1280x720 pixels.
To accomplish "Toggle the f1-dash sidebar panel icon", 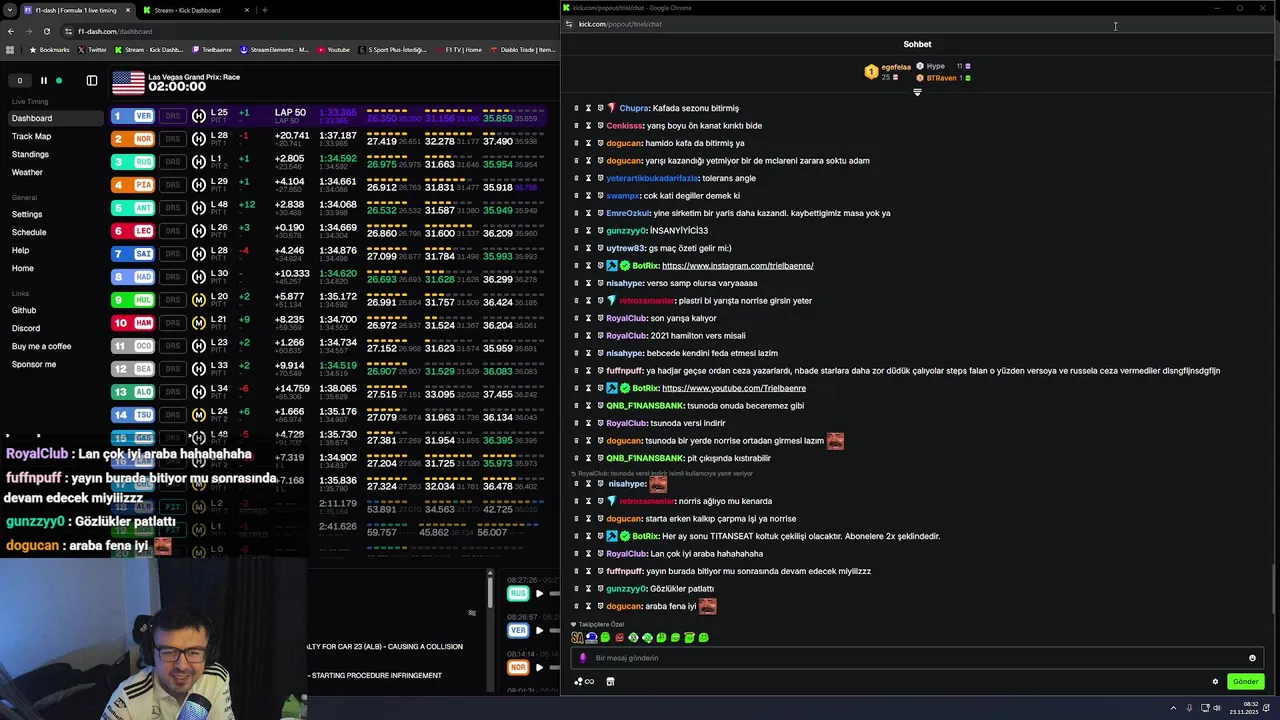I will [x=92, y=80].
